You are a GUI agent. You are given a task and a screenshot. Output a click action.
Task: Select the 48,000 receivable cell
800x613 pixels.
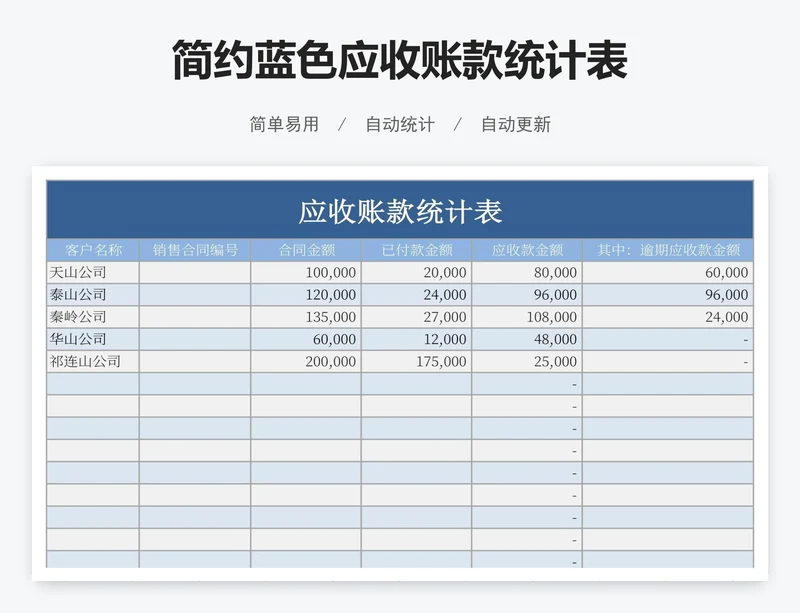coord(527,339)
